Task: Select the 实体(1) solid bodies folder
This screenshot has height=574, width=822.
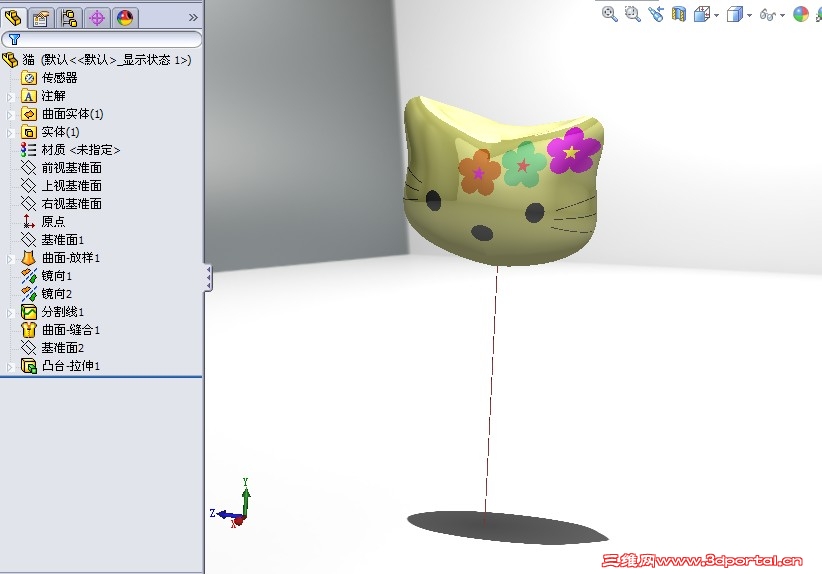Action: (x=50, y=132)
